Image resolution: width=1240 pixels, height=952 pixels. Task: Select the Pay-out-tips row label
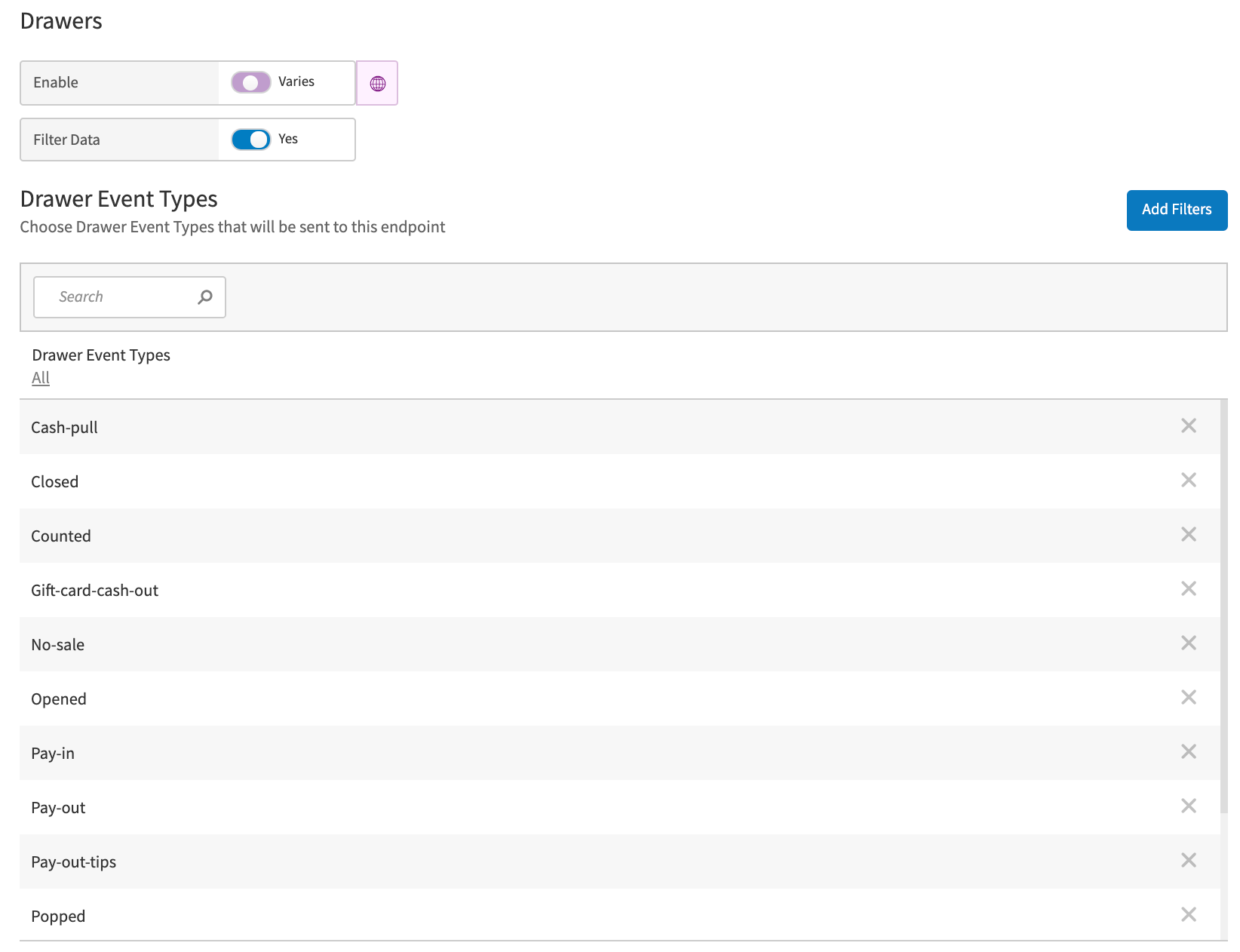coord(73,862)
